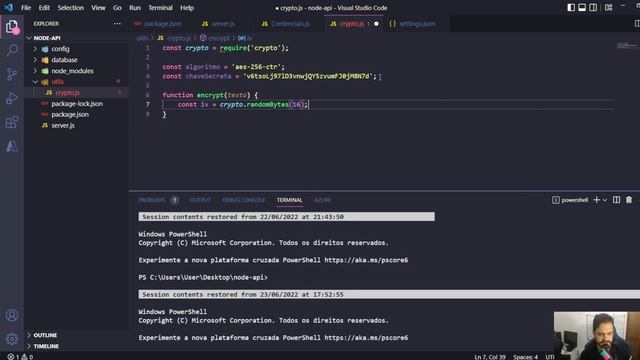Open the Extensions view
The width and height of the screenshot is (640, 360).
[12, 122]
